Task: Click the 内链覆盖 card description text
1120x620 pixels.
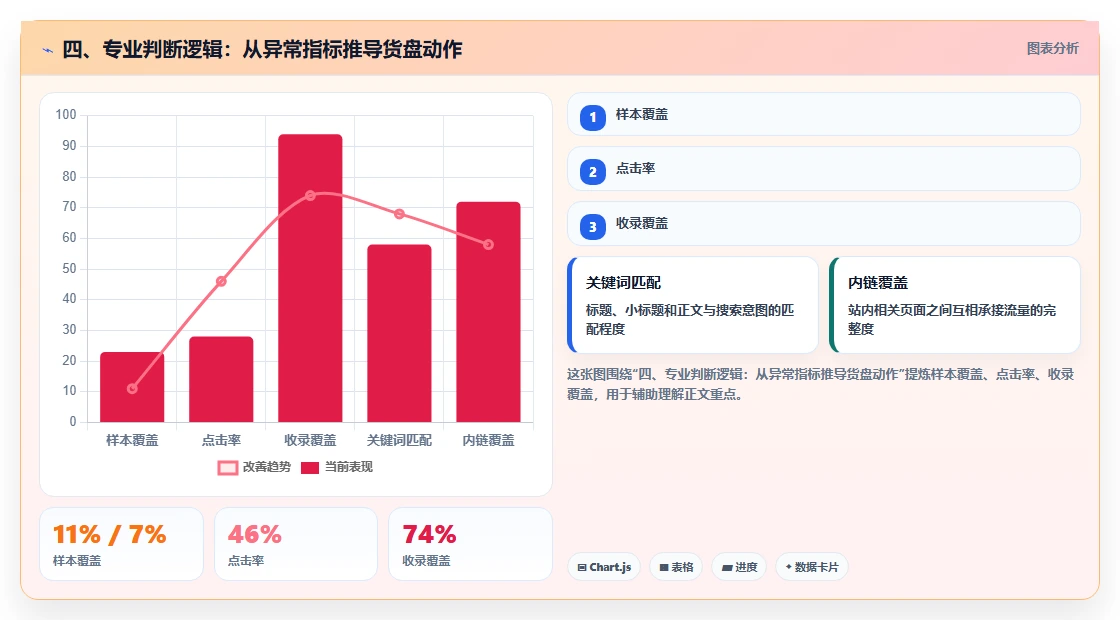Action: [x=952, y=320]
